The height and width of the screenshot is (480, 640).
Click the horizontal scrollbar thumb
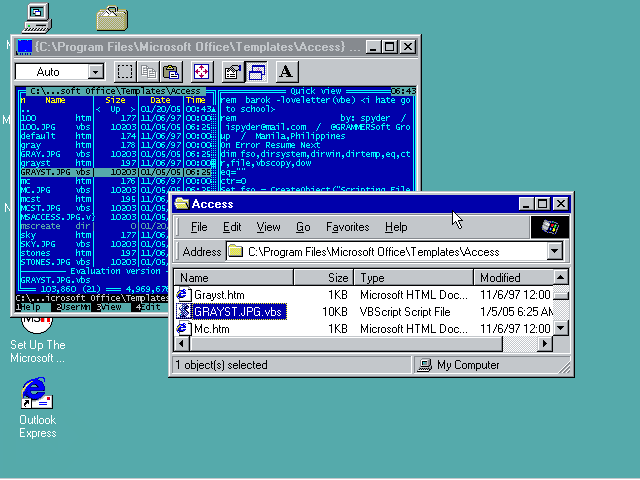point(346,344)
